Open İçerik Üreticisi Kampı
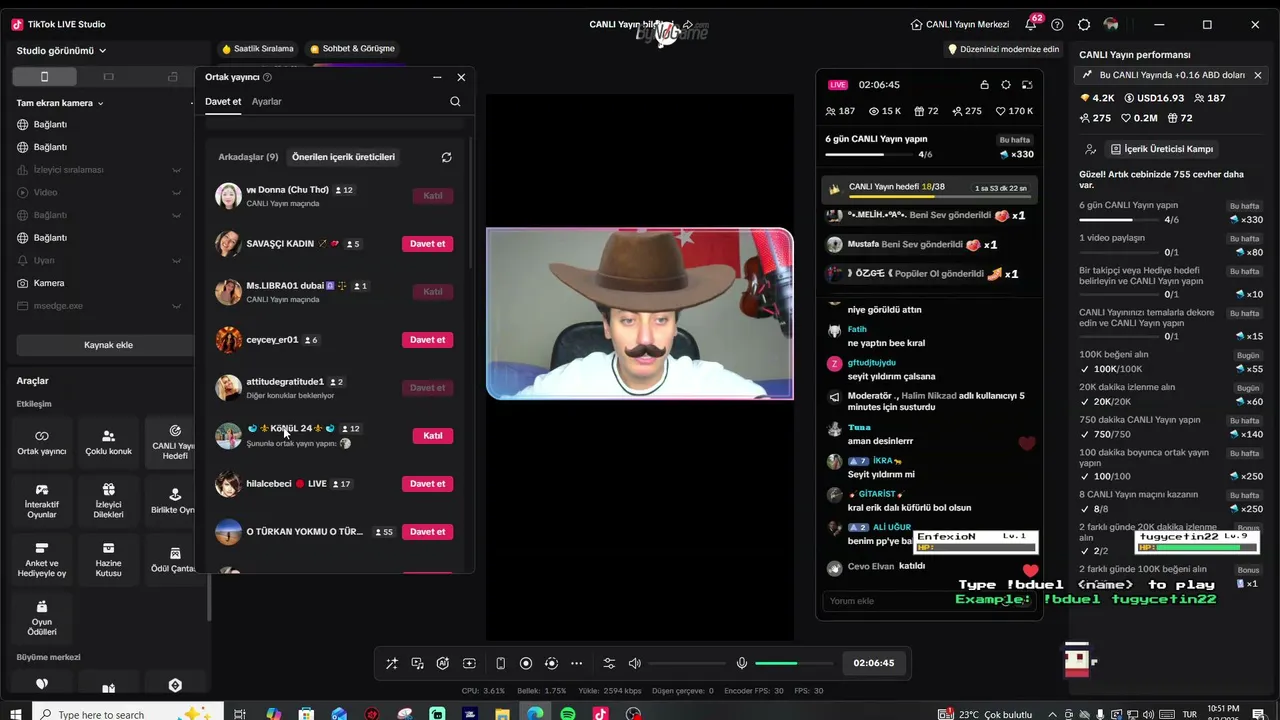Screen dimensions: 1280x720 [1161, 149]
